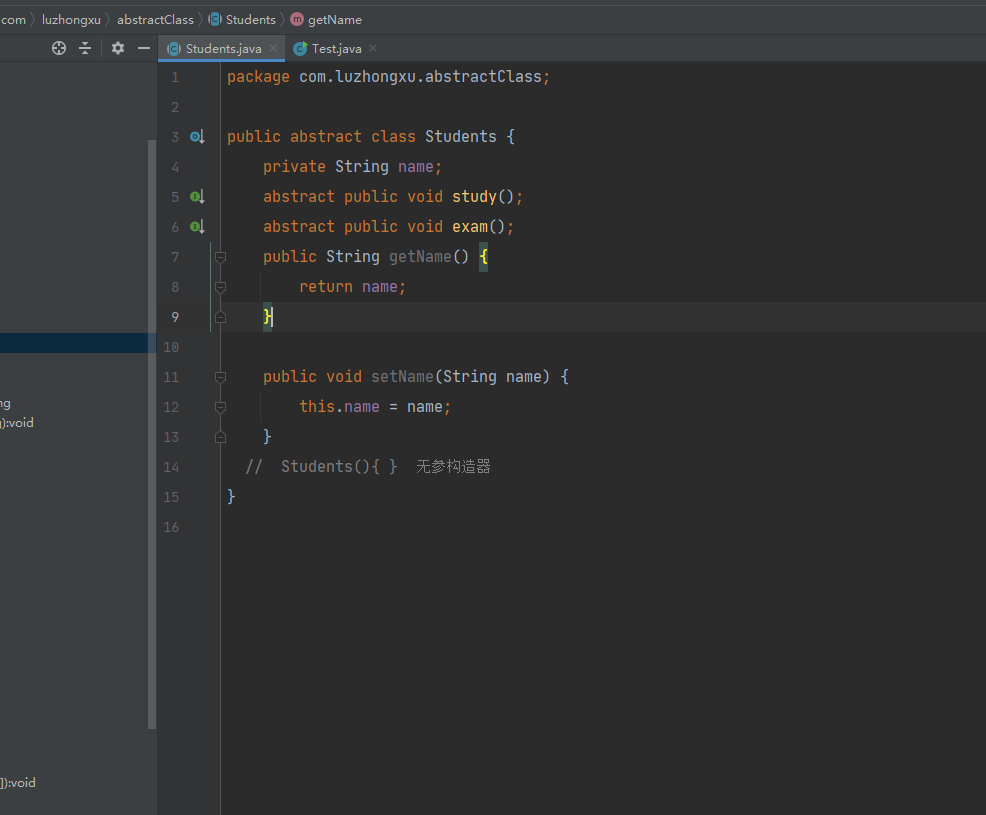Click the exam method name
This screenshot has width=986, height=815.
[470, 226]
